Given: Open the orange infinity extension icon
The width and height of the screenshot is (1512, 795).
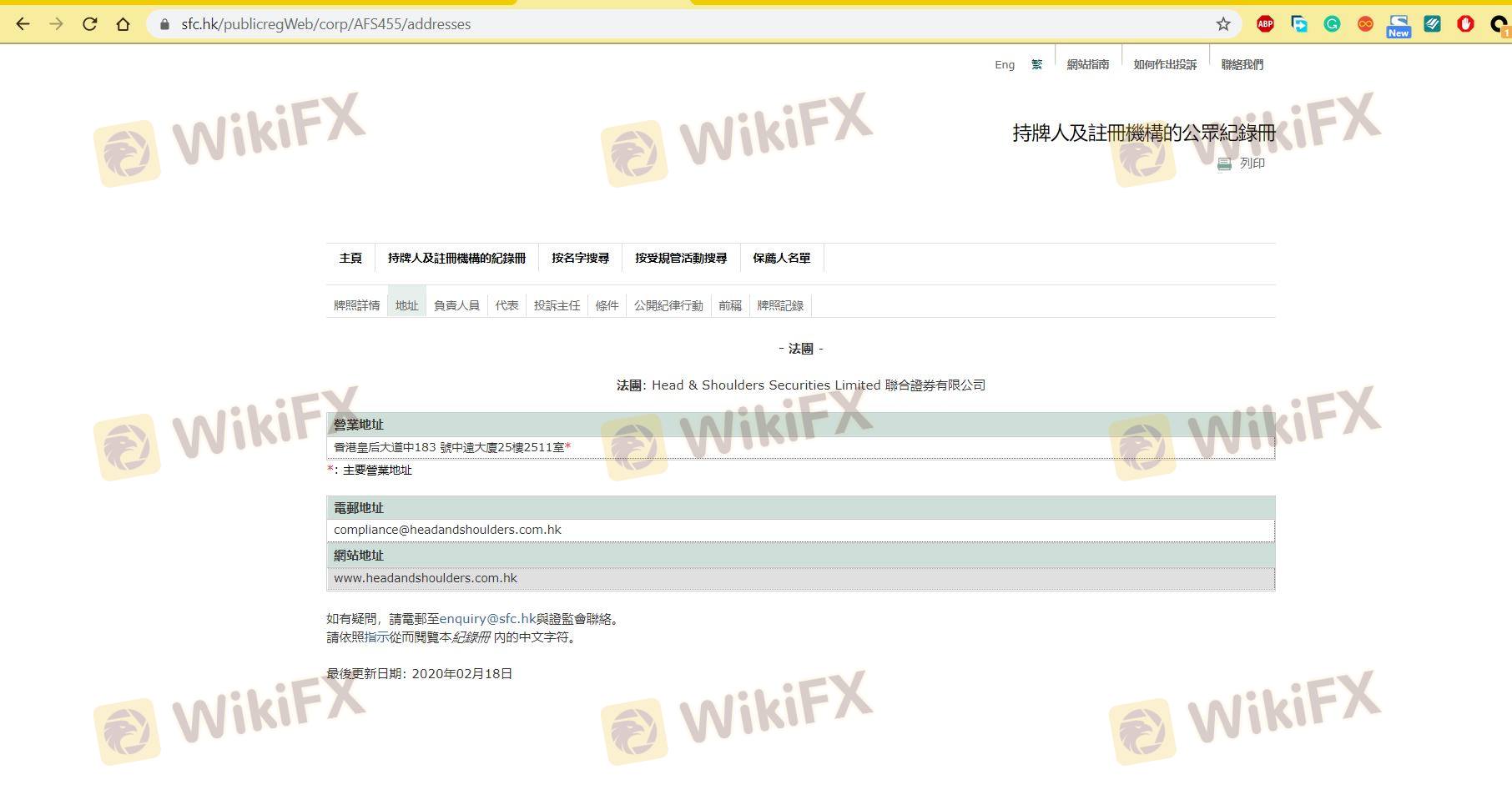Looking at the screenshot, I should pyautogui.click(x=1365, y=24).
